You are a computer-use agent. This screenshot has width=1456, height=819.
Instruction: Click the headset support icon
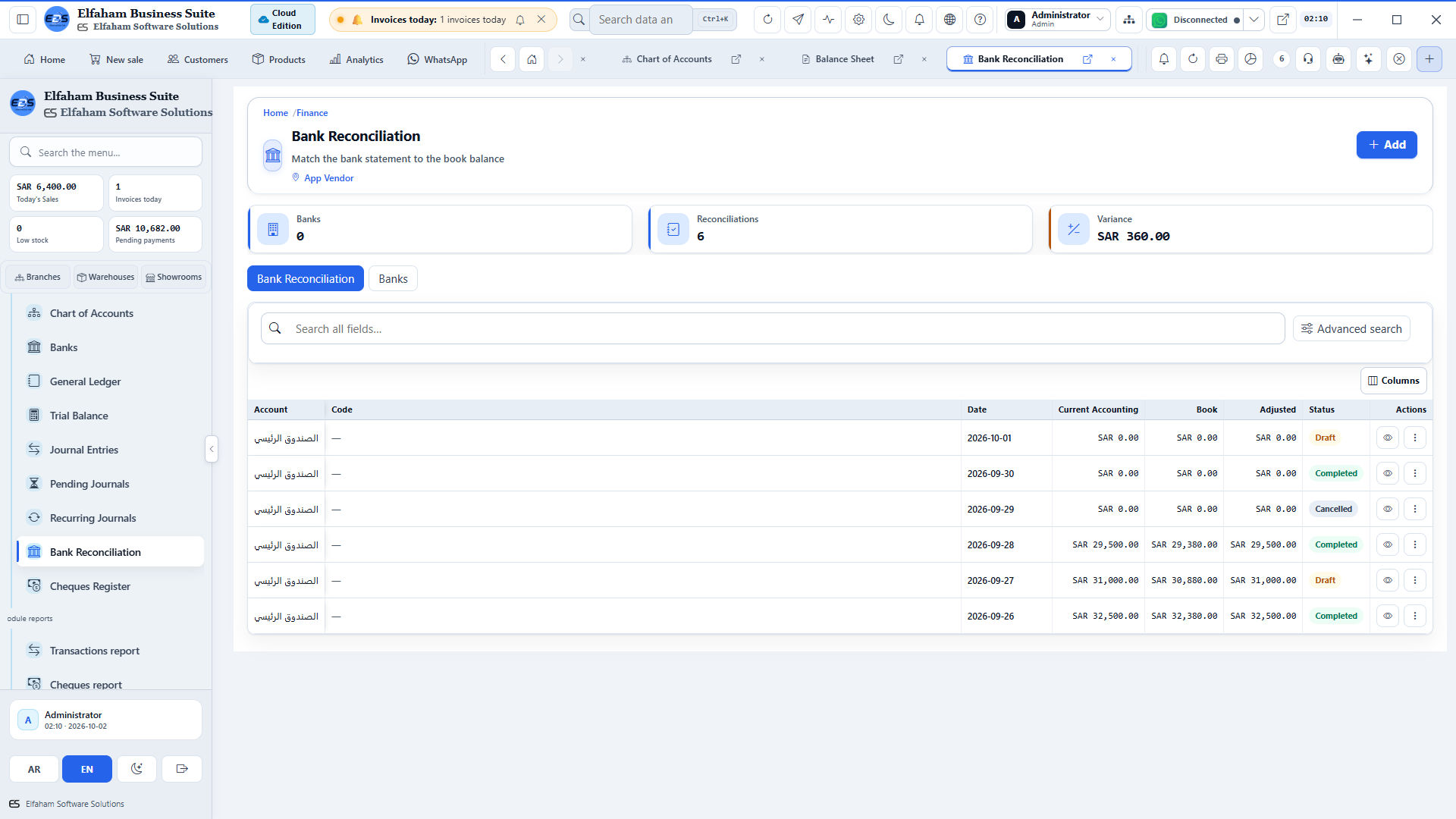[x=1308, y=59]
